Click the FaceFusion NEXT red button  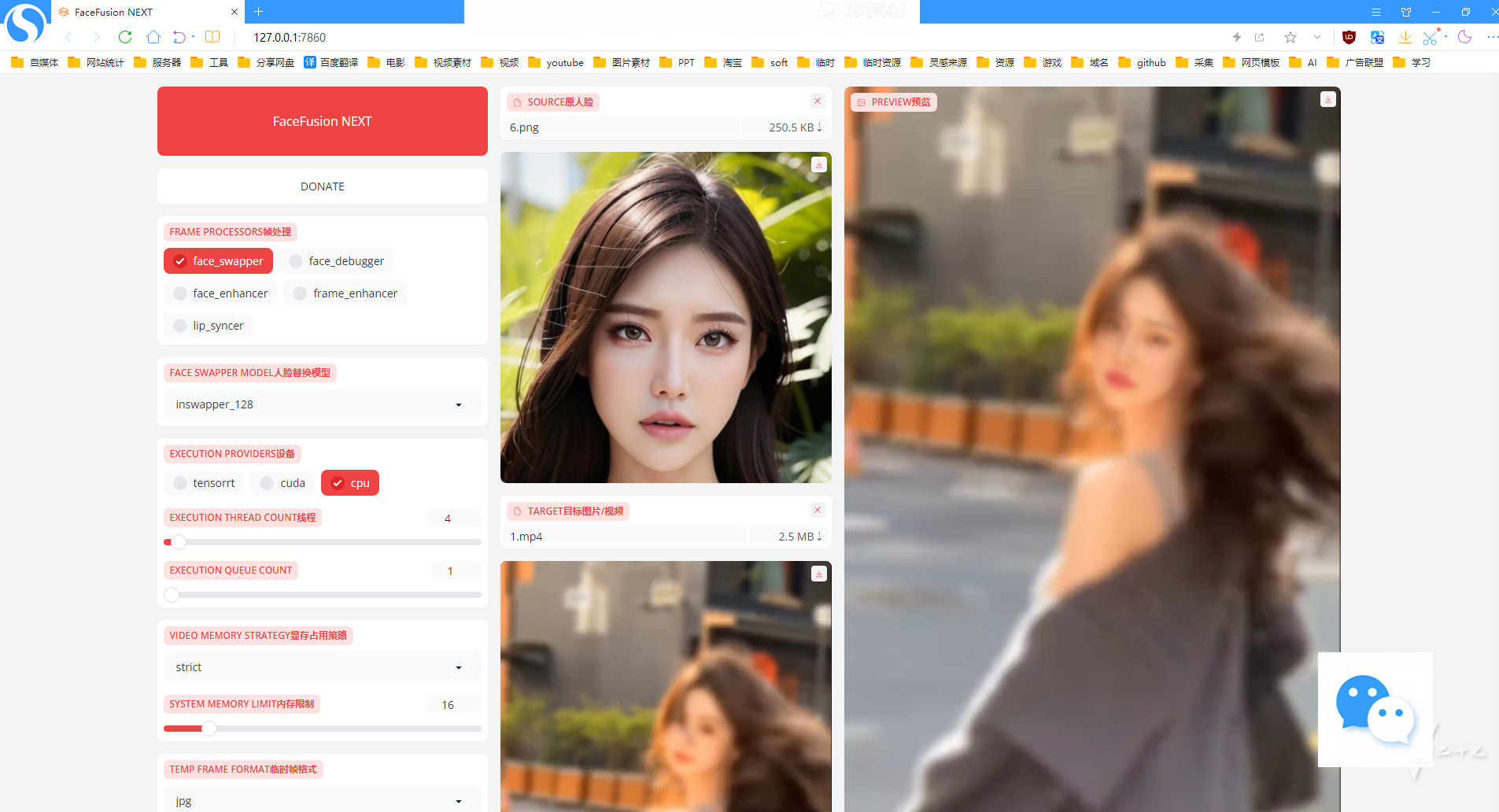tap(323, 121)
